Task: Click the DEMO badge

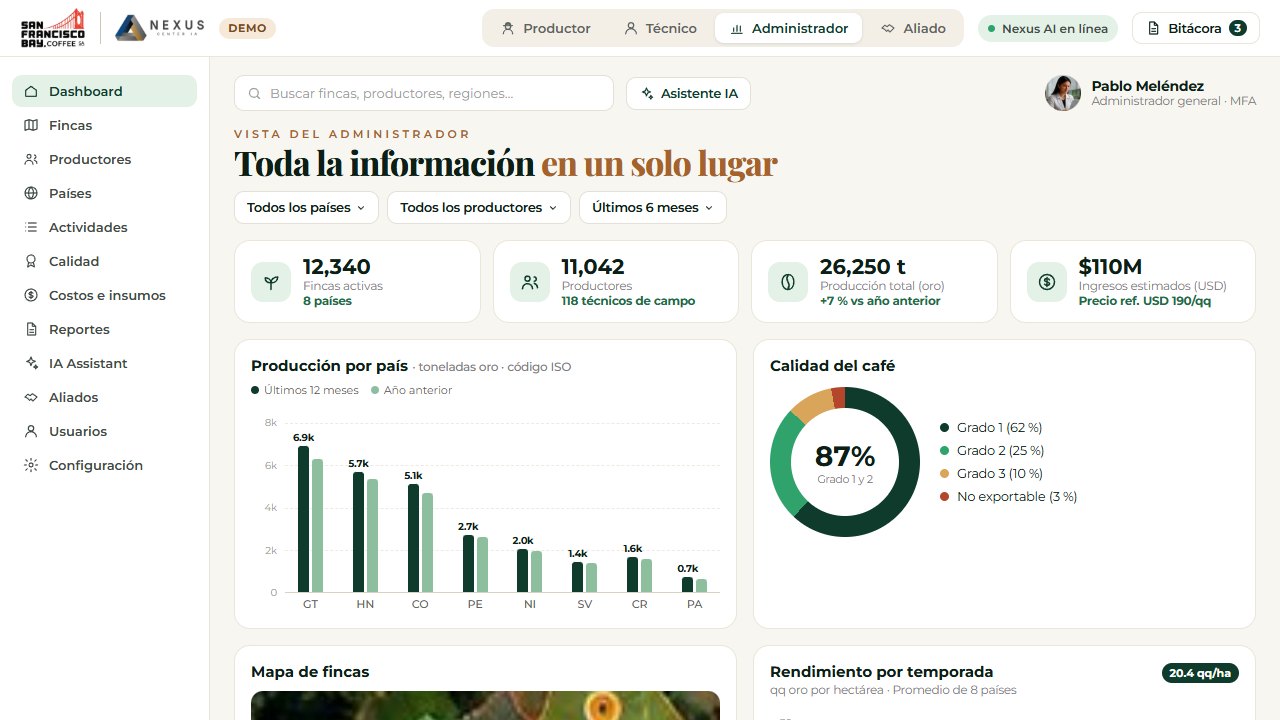Action: pos(247,28)
